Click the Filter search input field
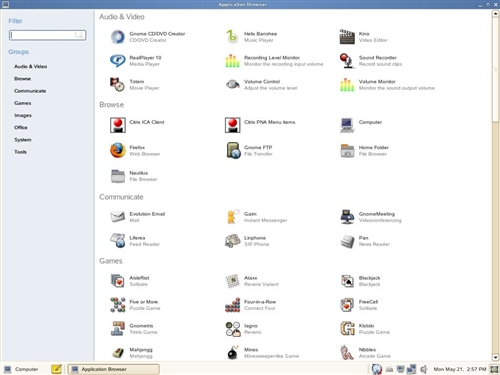This screenshot has width=500, height=375. pyautogui.click(x=48, y=35)
